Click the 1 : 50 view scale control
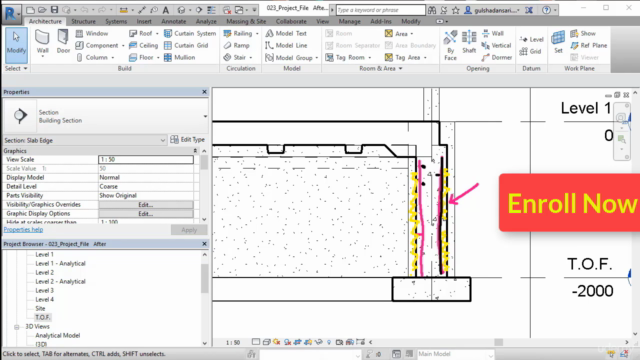This screenshot has height=360, width=640. click(233, 342)
